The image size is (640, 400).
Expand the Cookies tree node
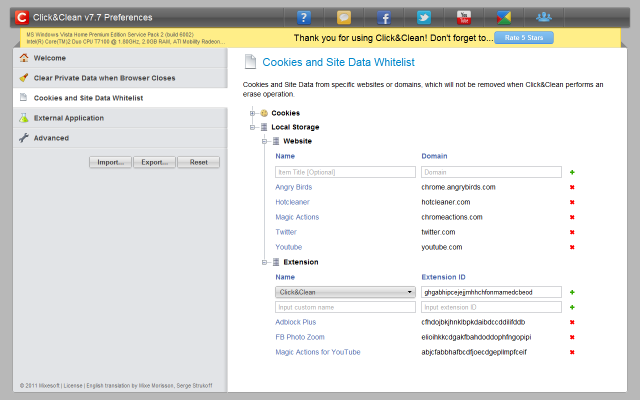(x=253, y=113)
